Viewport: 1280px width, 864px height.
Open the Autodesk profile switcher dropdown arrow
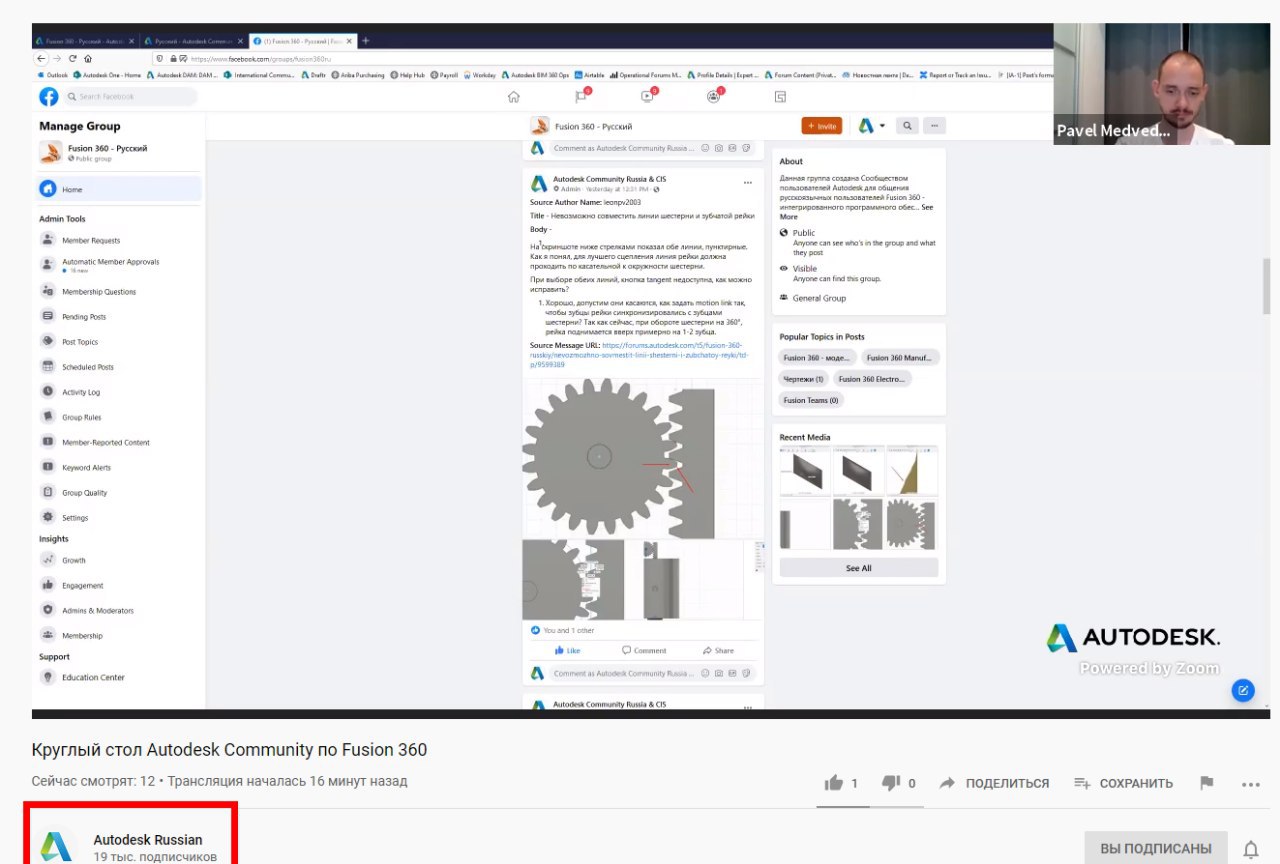(x=882, y=126)
